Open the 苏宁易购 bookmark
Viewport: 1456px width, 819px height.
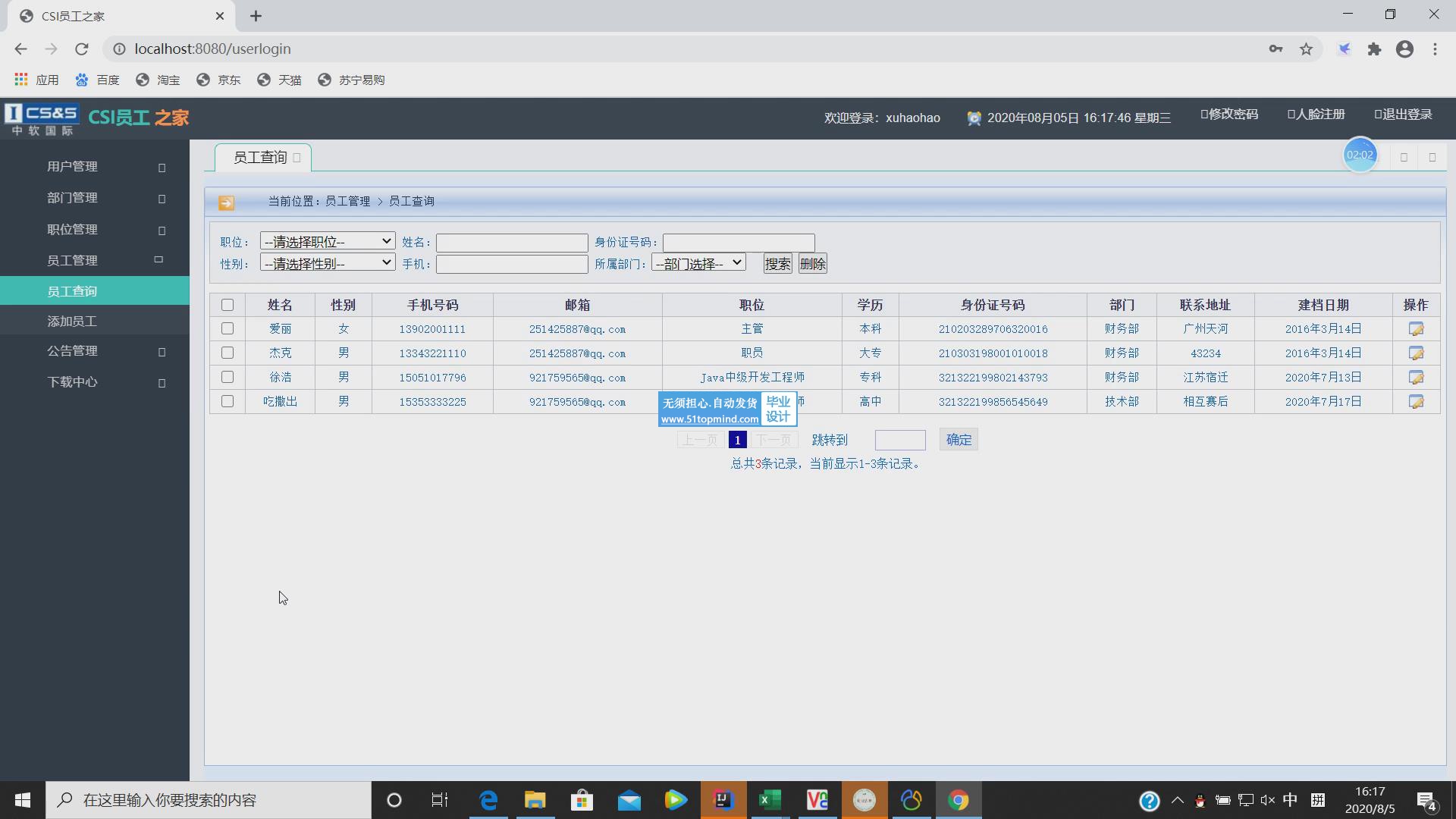[351, 80]
